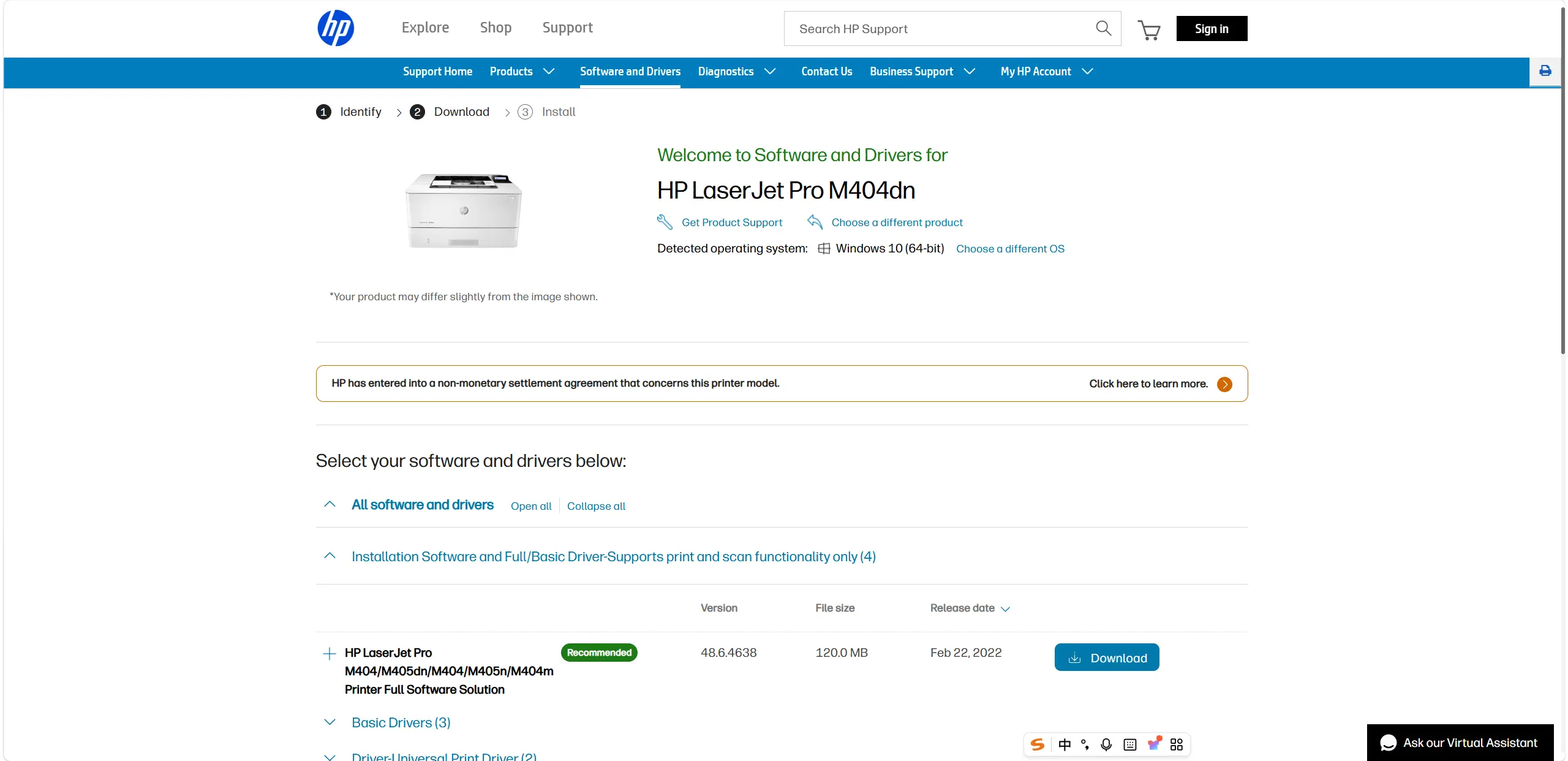The image size is (1568, 761).
Task: Click the wrench icon beside Get Product Support
Action: tap(665, 222)
